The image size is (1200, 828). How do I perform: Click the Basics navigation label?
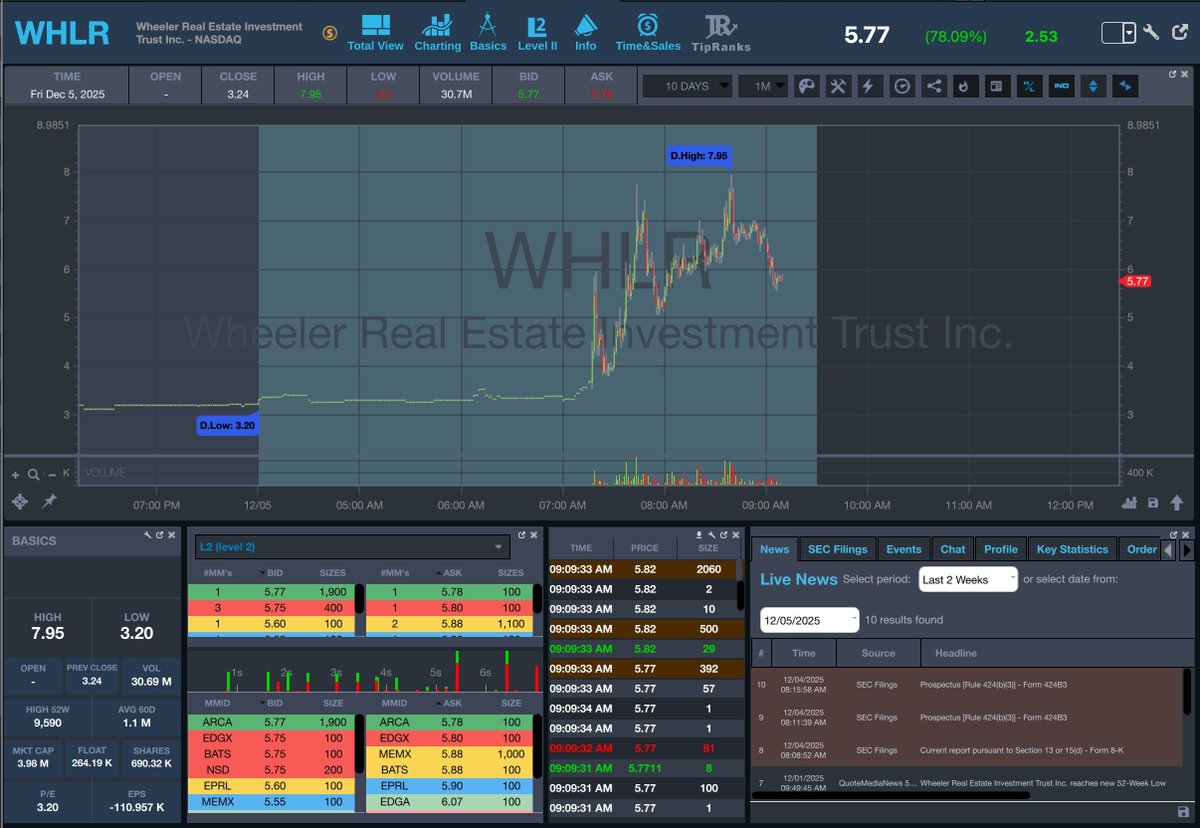tap(488, 31)
